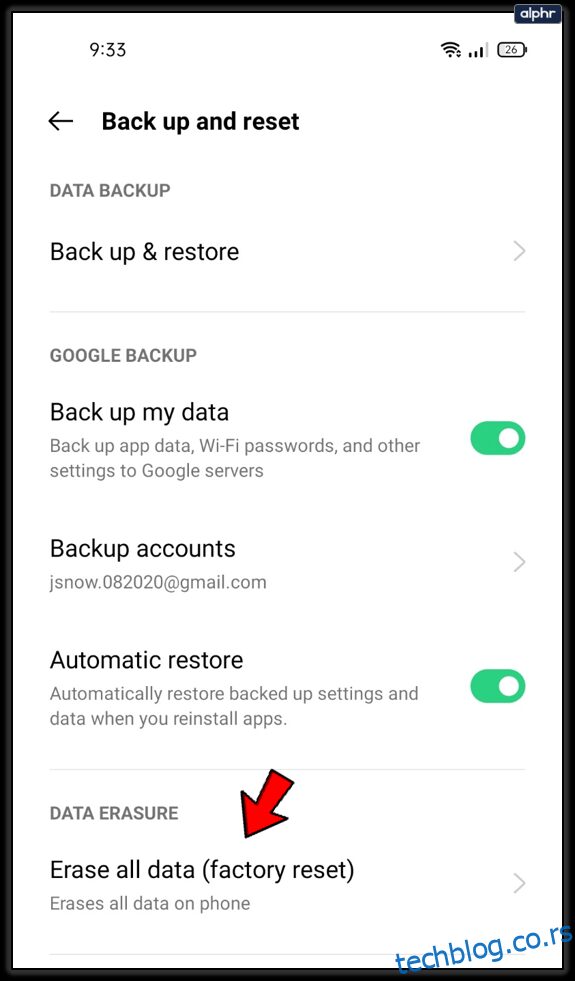
Task: Turn off the Automatic restore switch
Action: [x=498, y=687]
